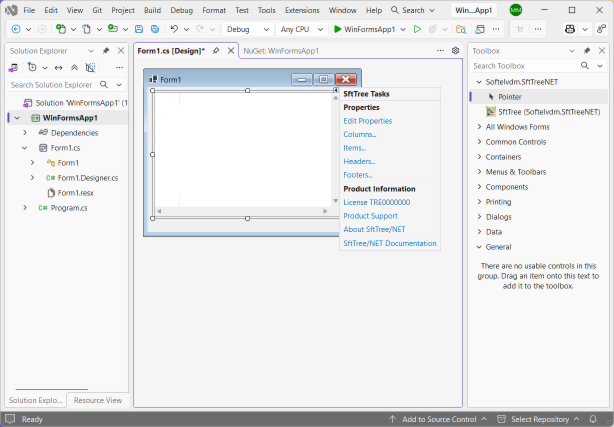Image resolution: width=614 pixels, height=427 pixels.
Task: Click the Headers... link in SftTree Tasks
Action: tap(359, 161)
